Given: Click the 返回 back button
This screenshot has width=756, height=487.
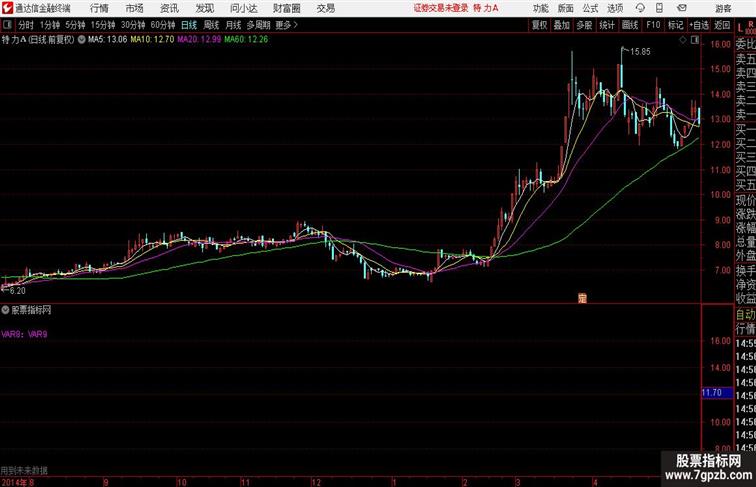Looking at the screenshot, I should pyautogui.click(x=722, y=25).
